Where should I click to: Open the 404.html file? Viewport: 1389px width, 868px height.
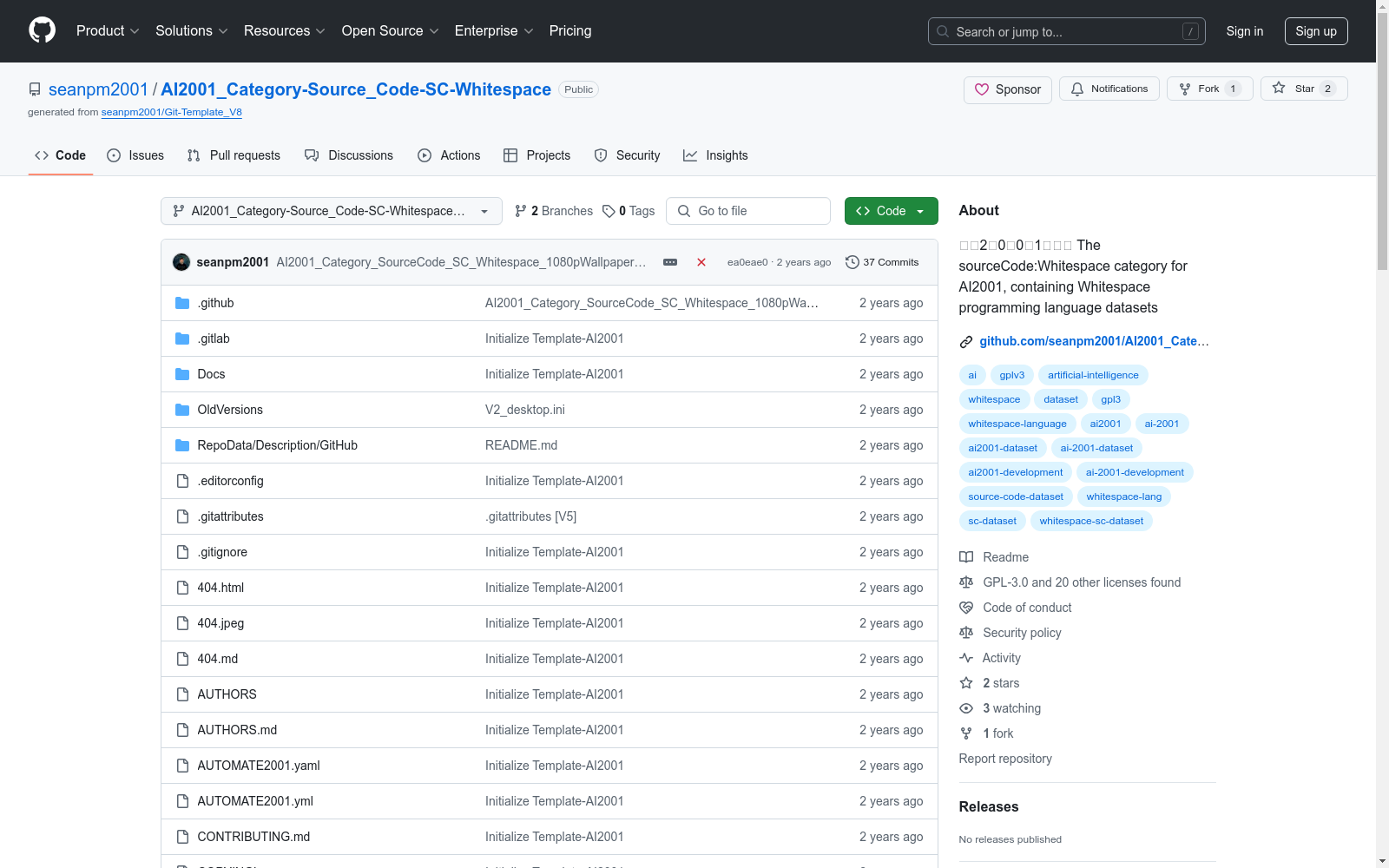click(221, 588)
